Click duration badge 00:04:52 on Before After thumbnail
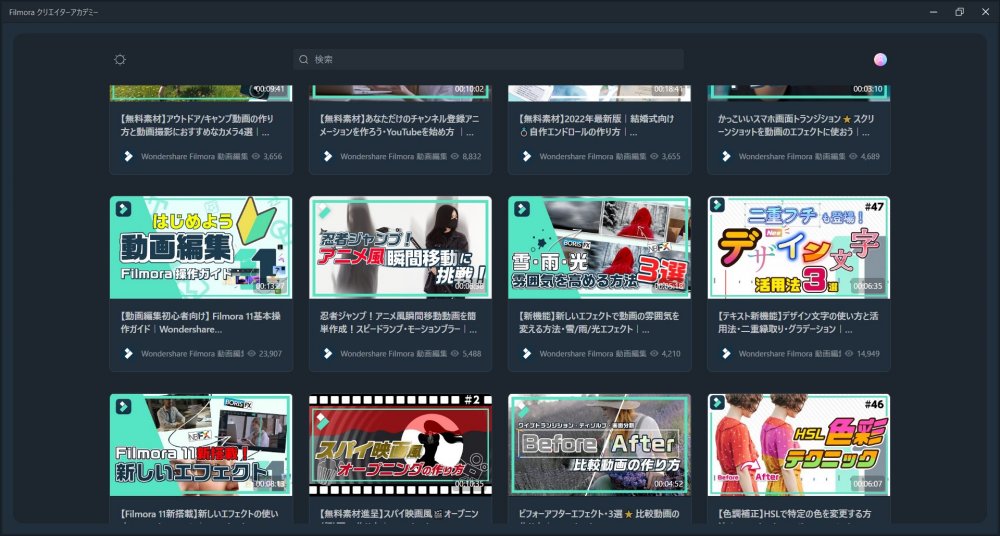 click(669, 484)
